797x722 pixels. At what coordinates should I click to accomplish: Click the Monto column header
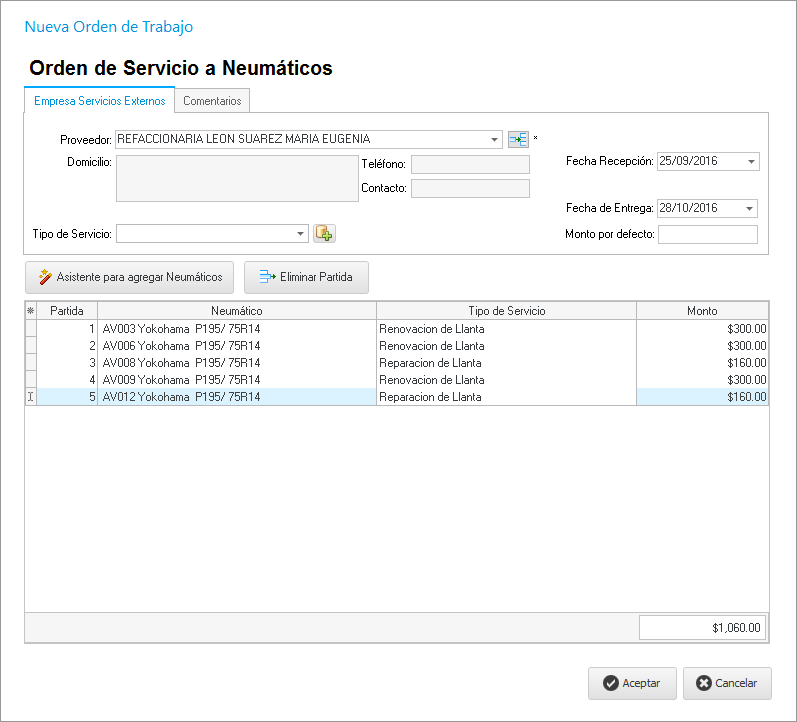pyautogui.click(x=702, y=311)
